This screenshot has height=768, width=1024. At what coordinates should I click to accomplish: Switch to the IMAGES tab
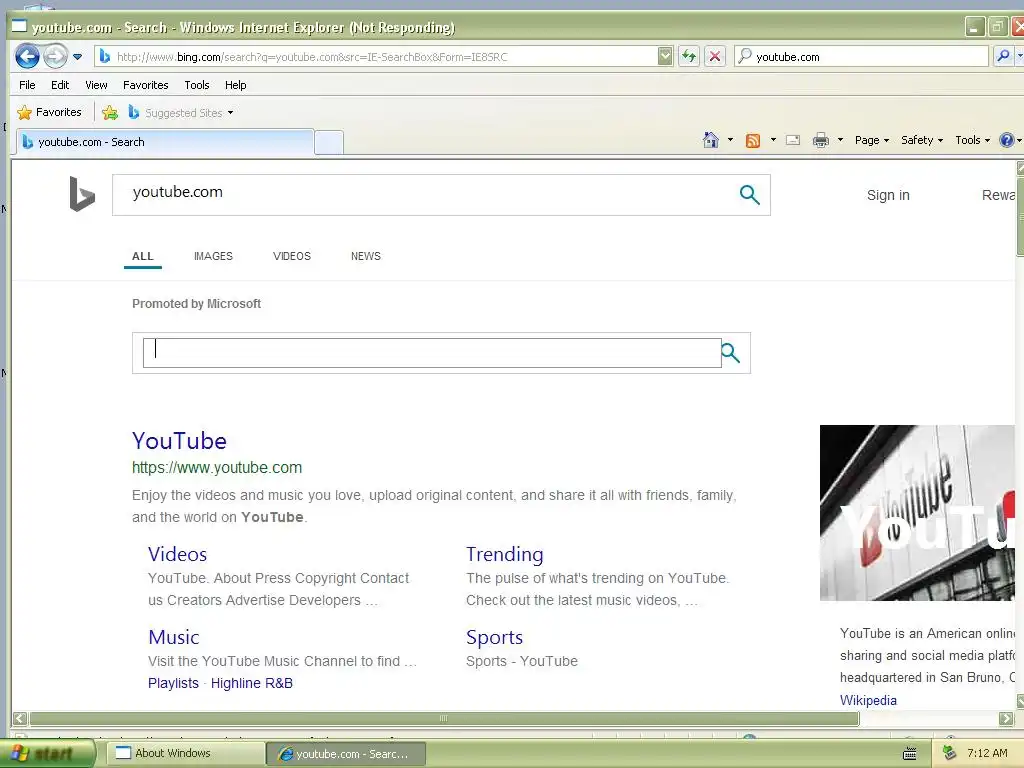point(213,256)
